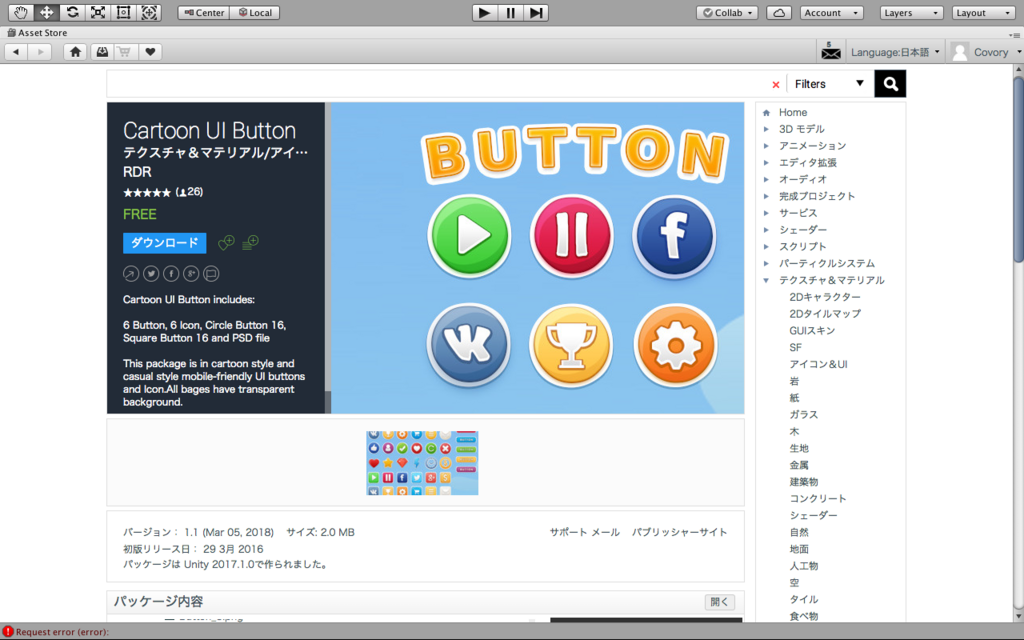Select the Scale tool
This screenshot has width=1024, height=640.
(97, 12)
